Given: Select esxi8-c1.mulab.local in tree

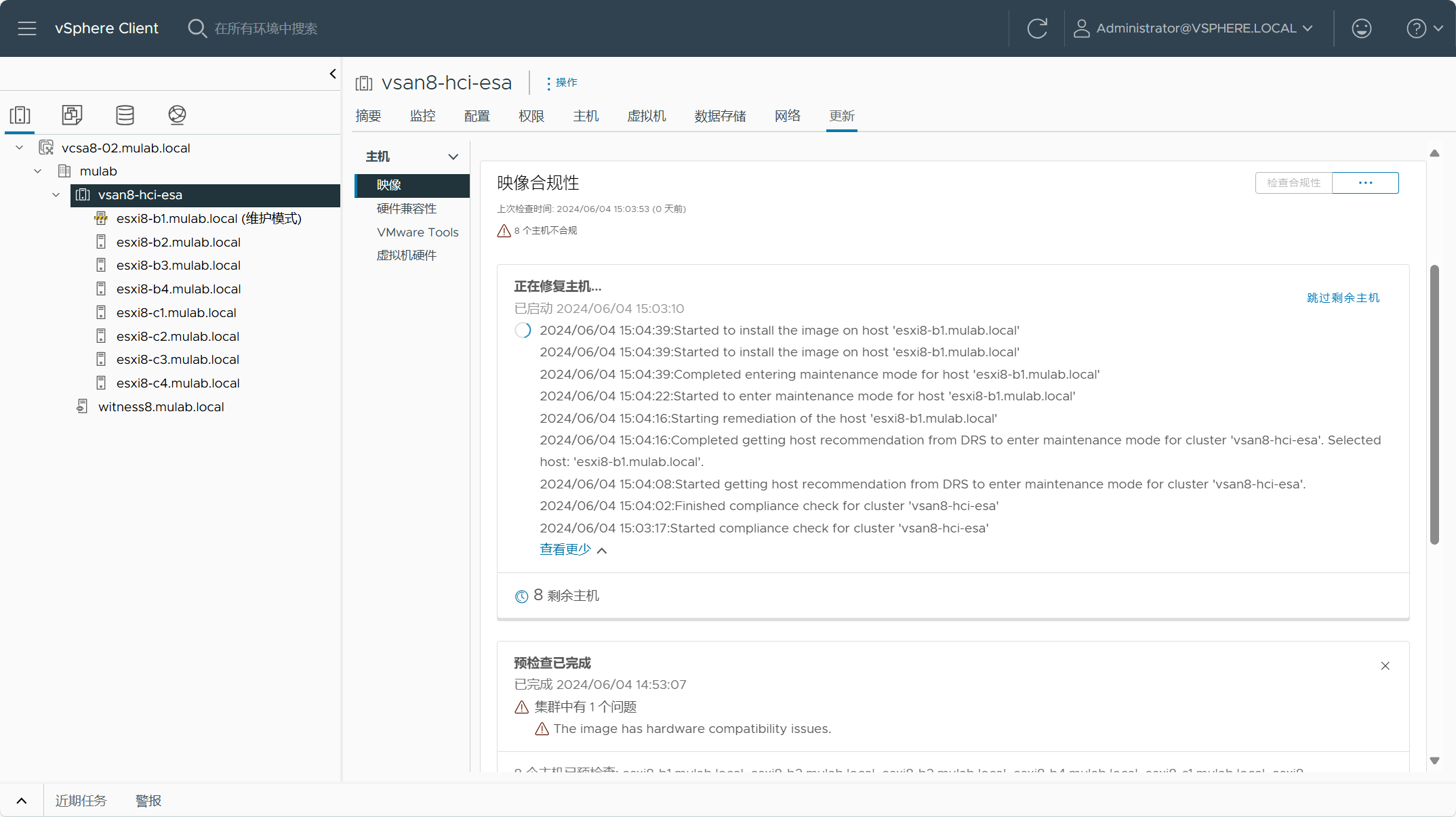Looking at the screenshot, I should pos(176,313).
